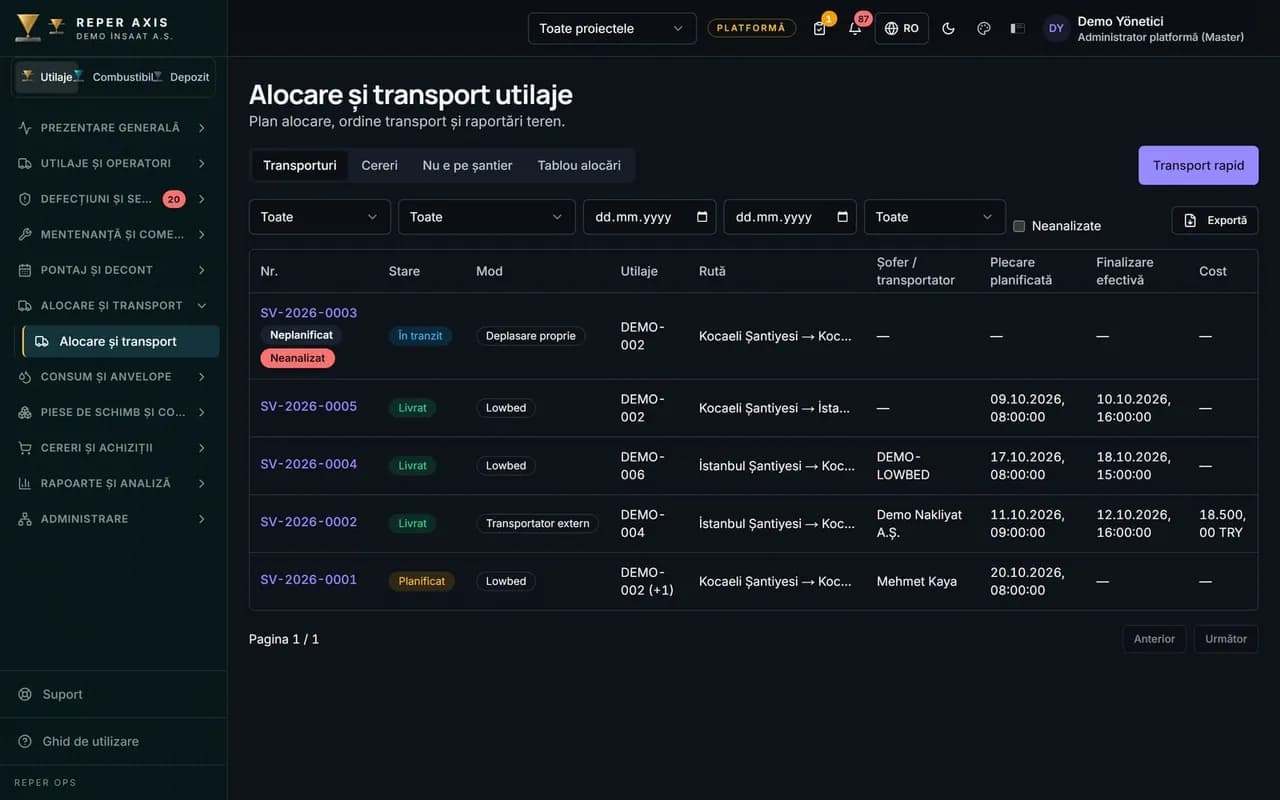Switch to the Combustibil module
This screenshot has width=1280, height=800.
[x=115, y=77]
